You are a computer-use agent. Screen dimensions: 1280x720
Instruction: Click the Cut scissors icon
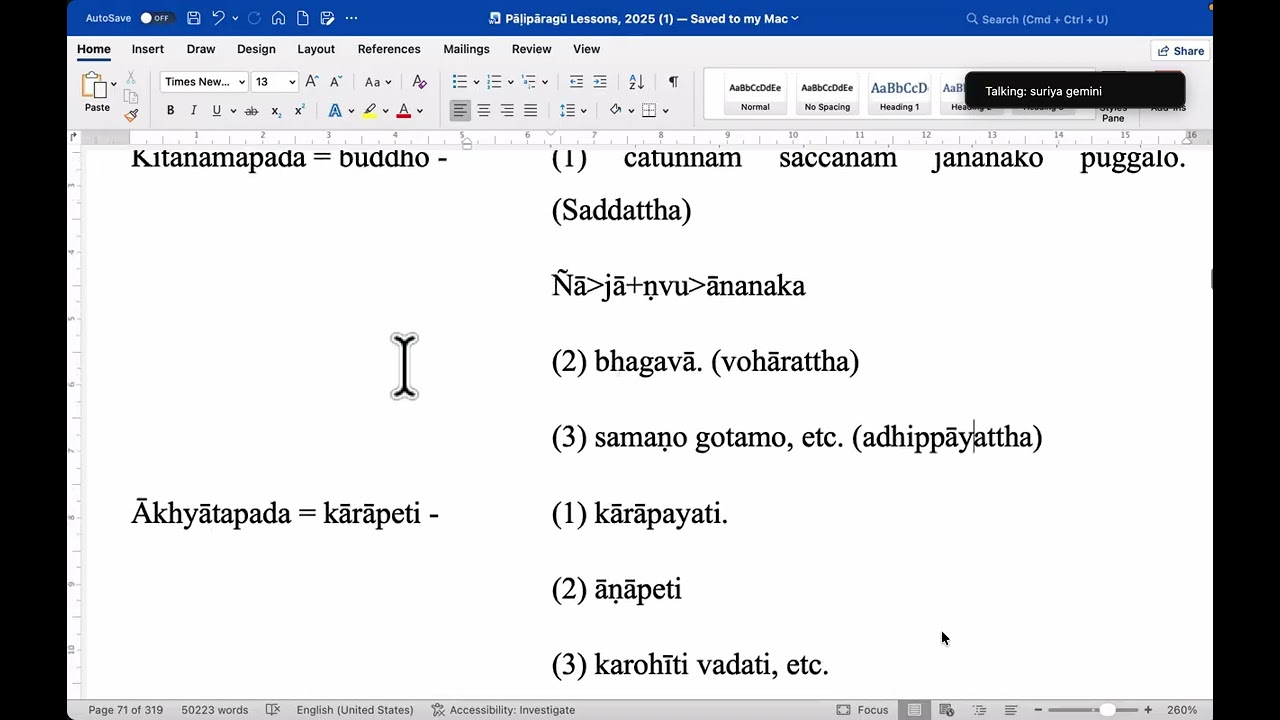[x=131, y=78]
